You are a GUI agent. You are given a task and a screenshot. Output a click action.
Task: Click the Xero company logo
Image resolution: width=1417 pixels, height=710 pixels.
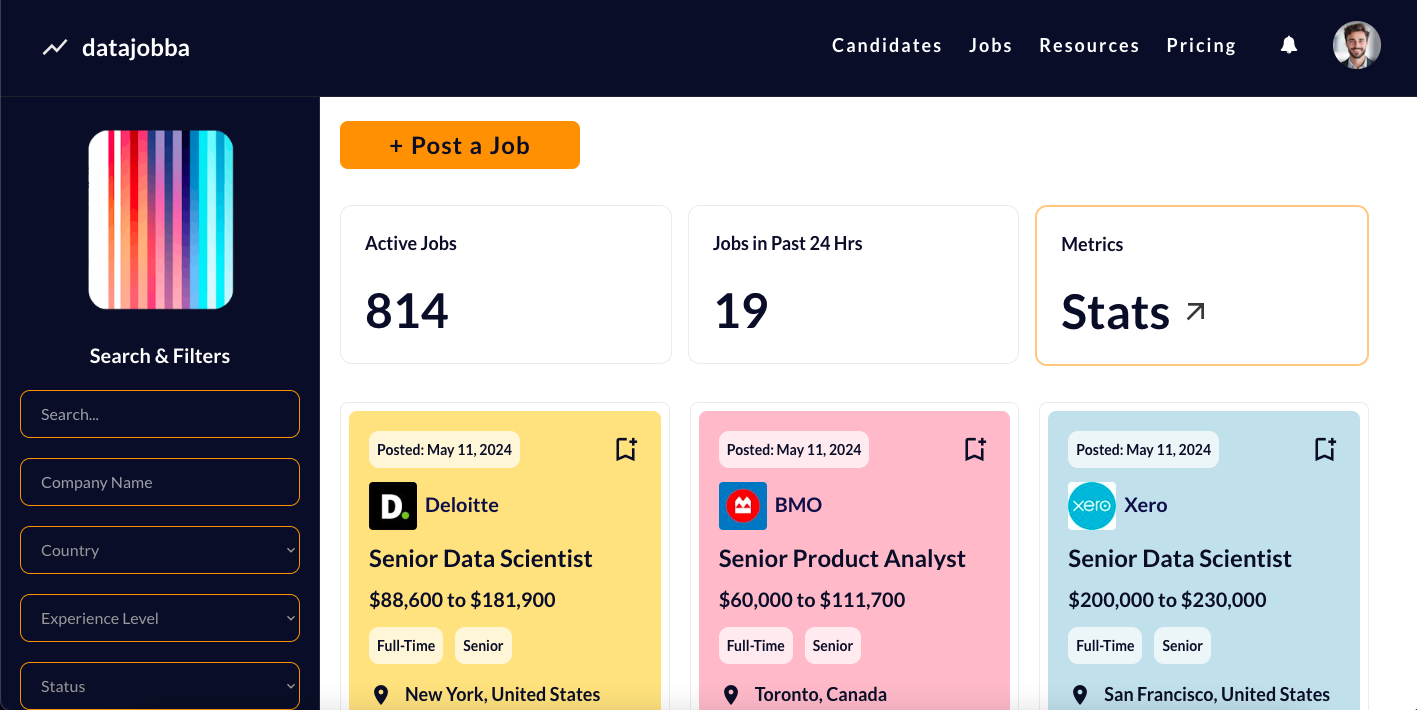tap(1091, 505)
